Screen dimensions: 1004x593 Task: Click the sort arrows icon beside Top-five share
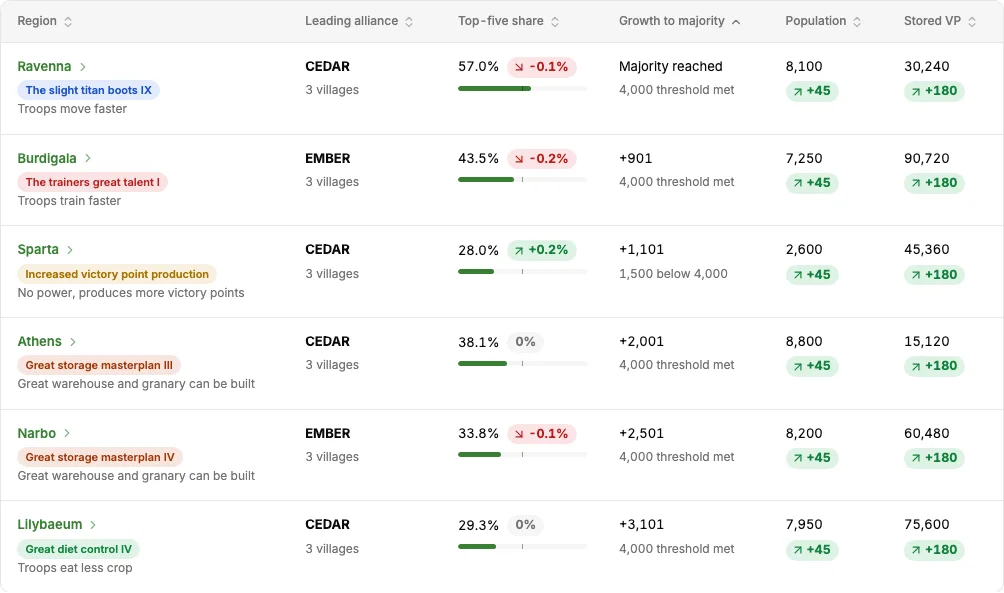555,22
